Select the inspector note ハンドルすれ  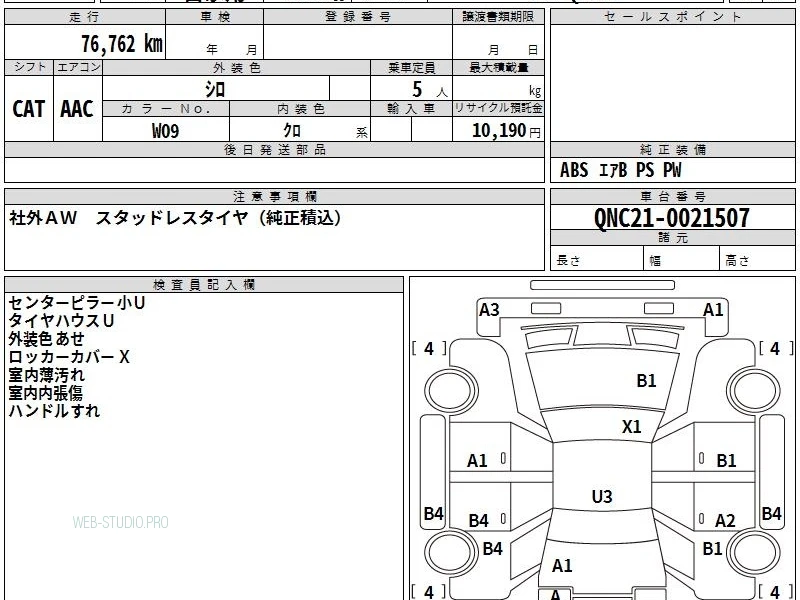[x=54, y=411]
